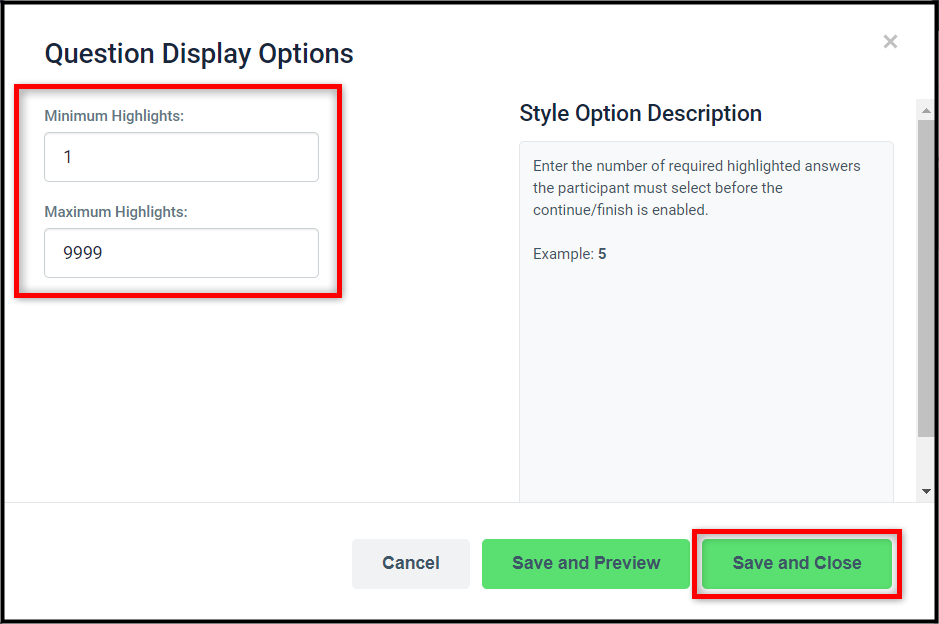
Task: Click the Maximum Highlights label
Action: click(116, 212)
